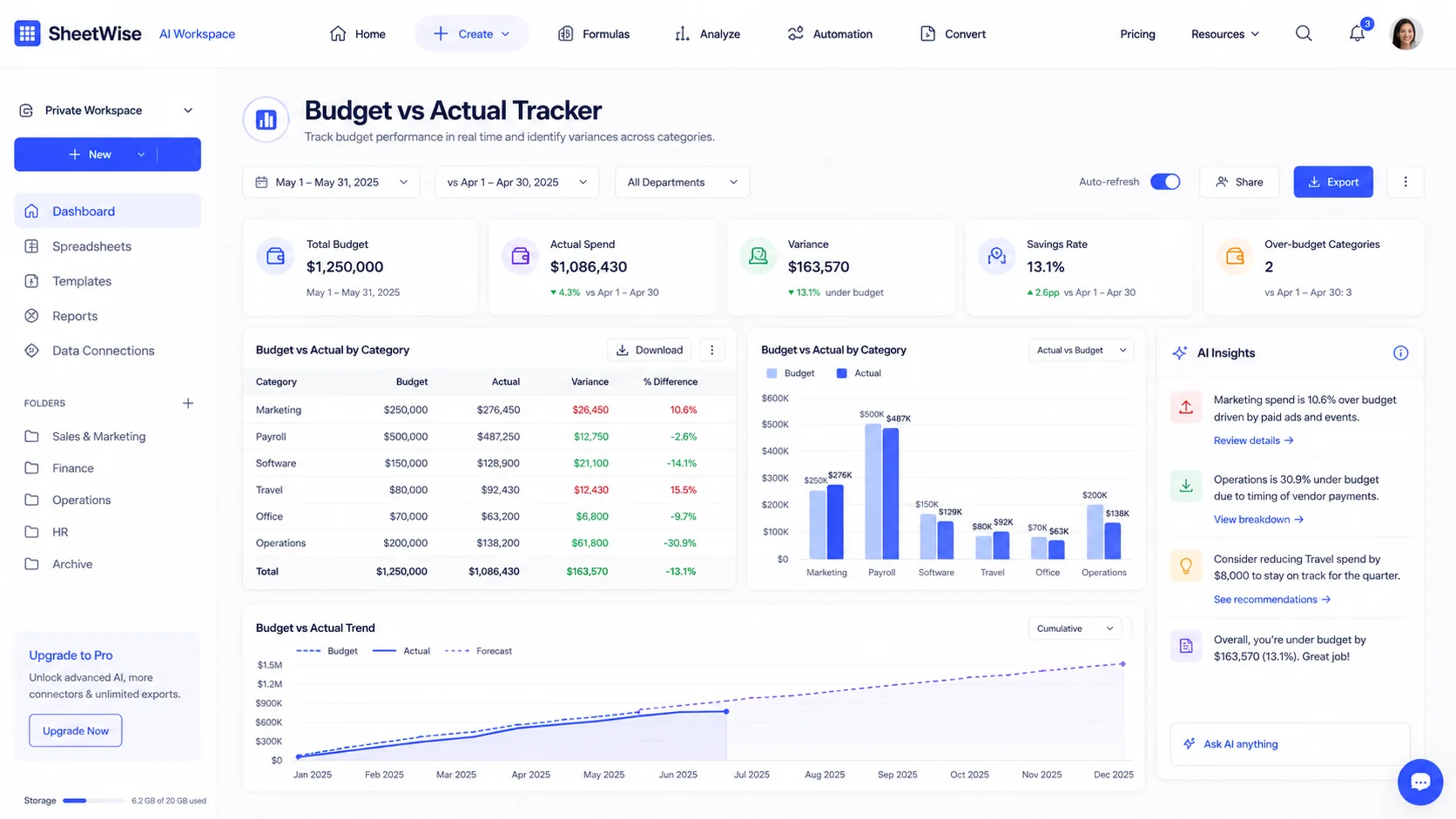Open the vs Apr 1 – Apr 30 comparison dropdown
The width and height of the screenshot is (1456, 819).
tap(516, 182)
